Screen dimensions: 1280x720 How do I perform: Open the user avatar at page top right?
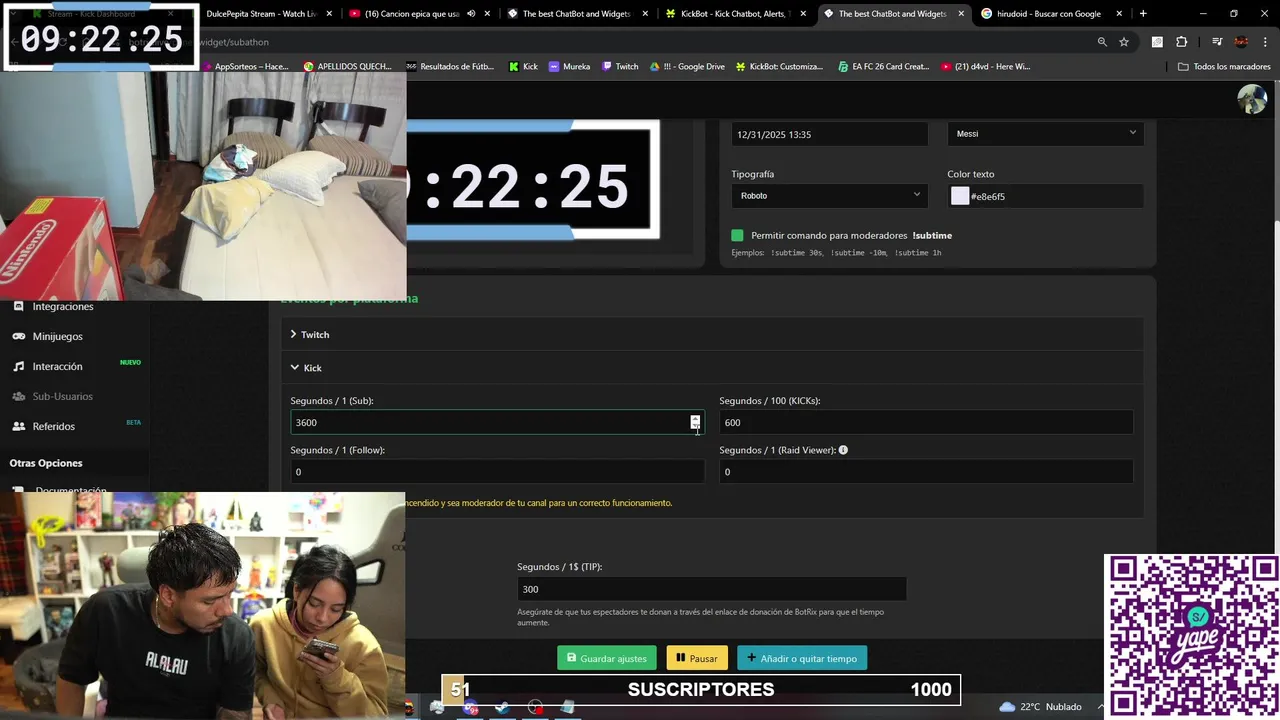(x=1252, y=100)
